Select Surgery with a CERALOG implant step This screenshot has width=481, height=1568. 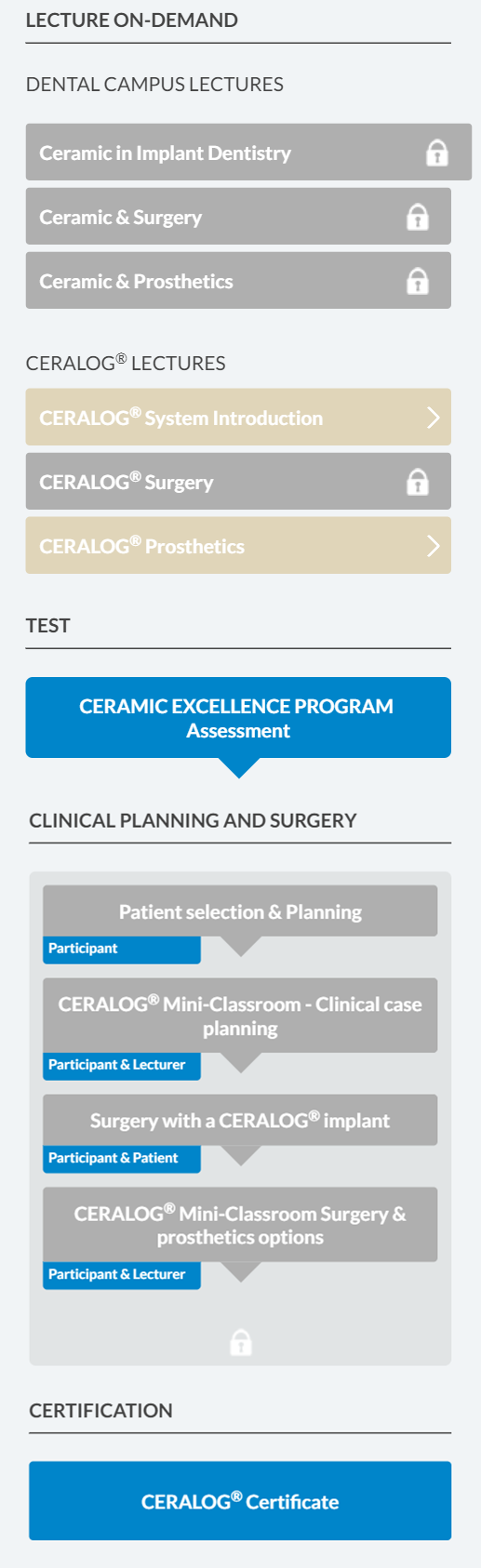(240, 1120)
